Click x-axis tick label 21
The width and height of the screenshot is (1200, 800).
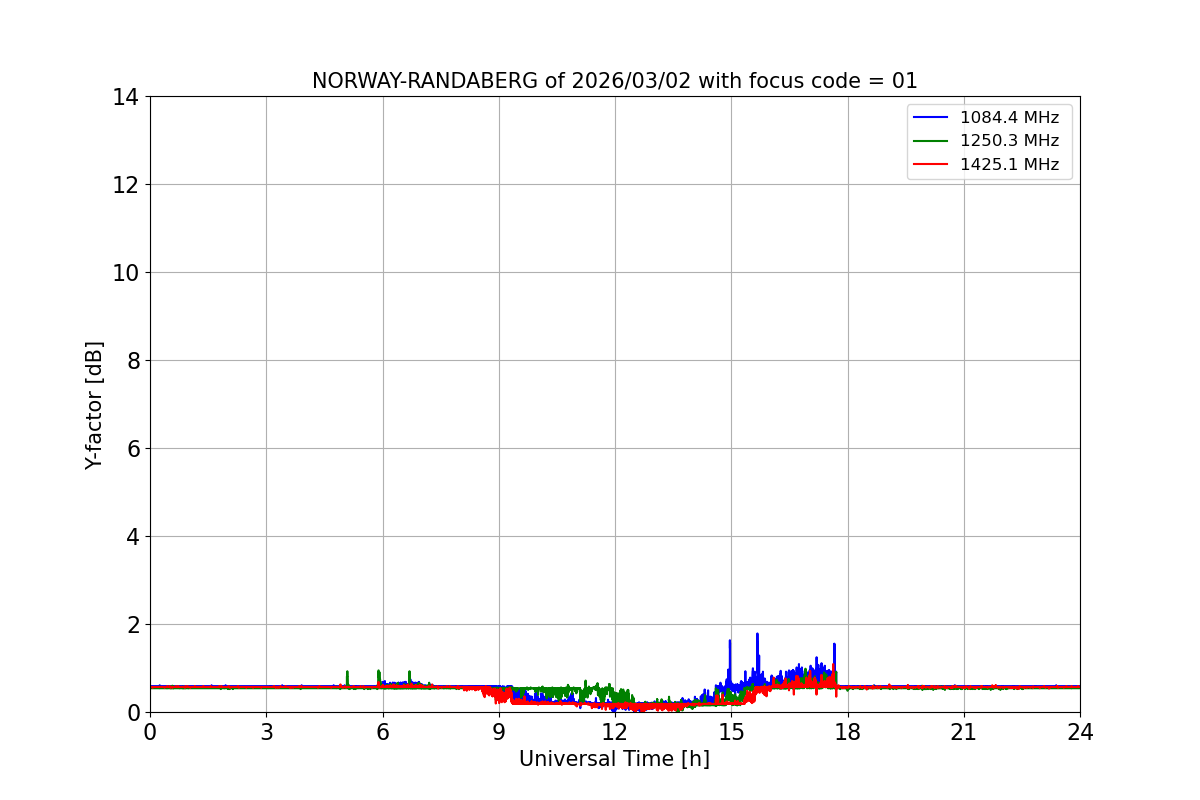tap(964, 732)
